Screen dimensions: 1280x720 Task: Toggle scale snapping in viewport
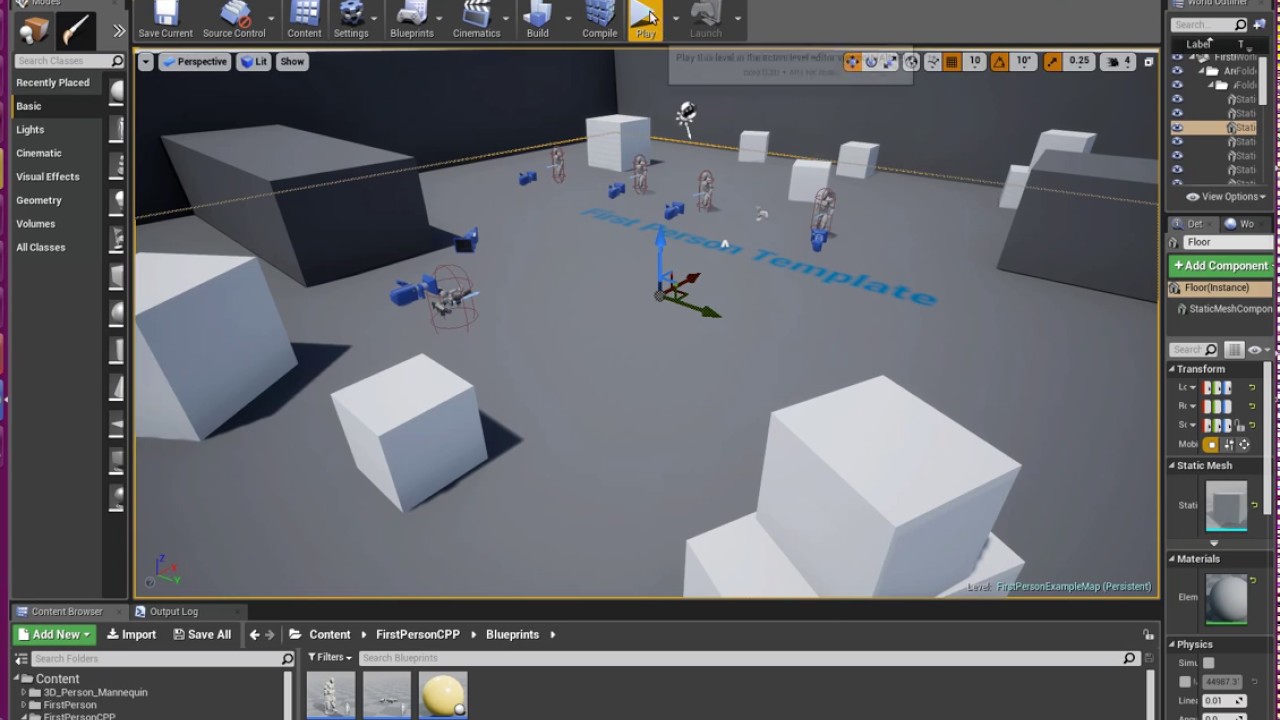pos(1052,62)
